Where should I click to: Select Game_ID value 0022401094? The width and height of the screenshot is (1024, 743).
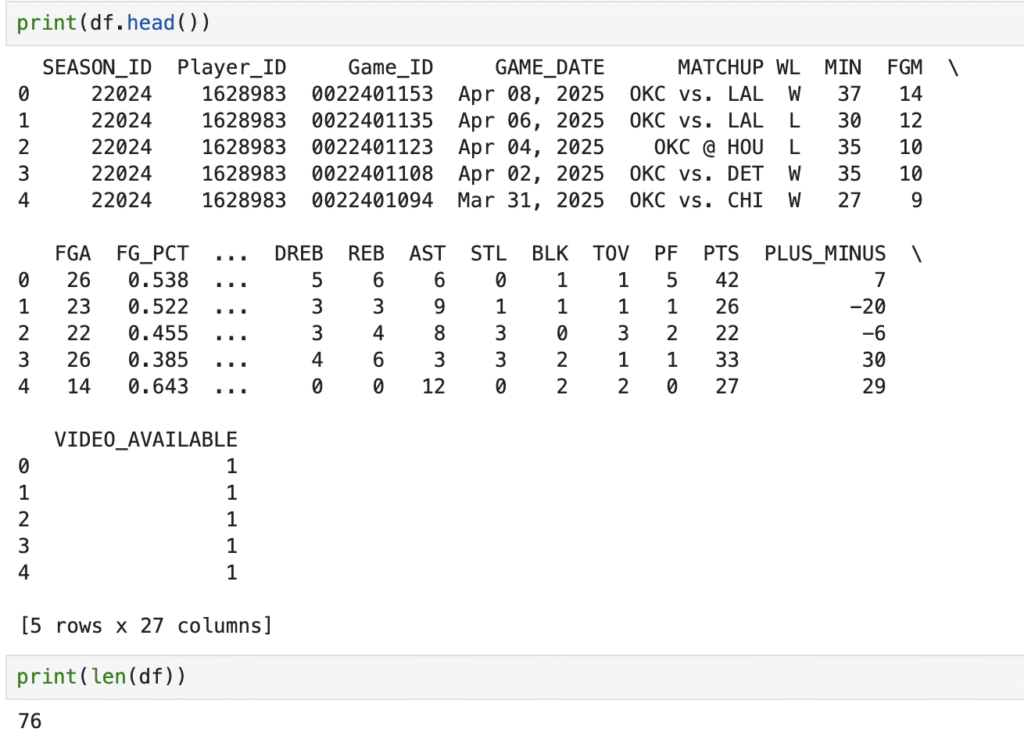tap(372, 200)
